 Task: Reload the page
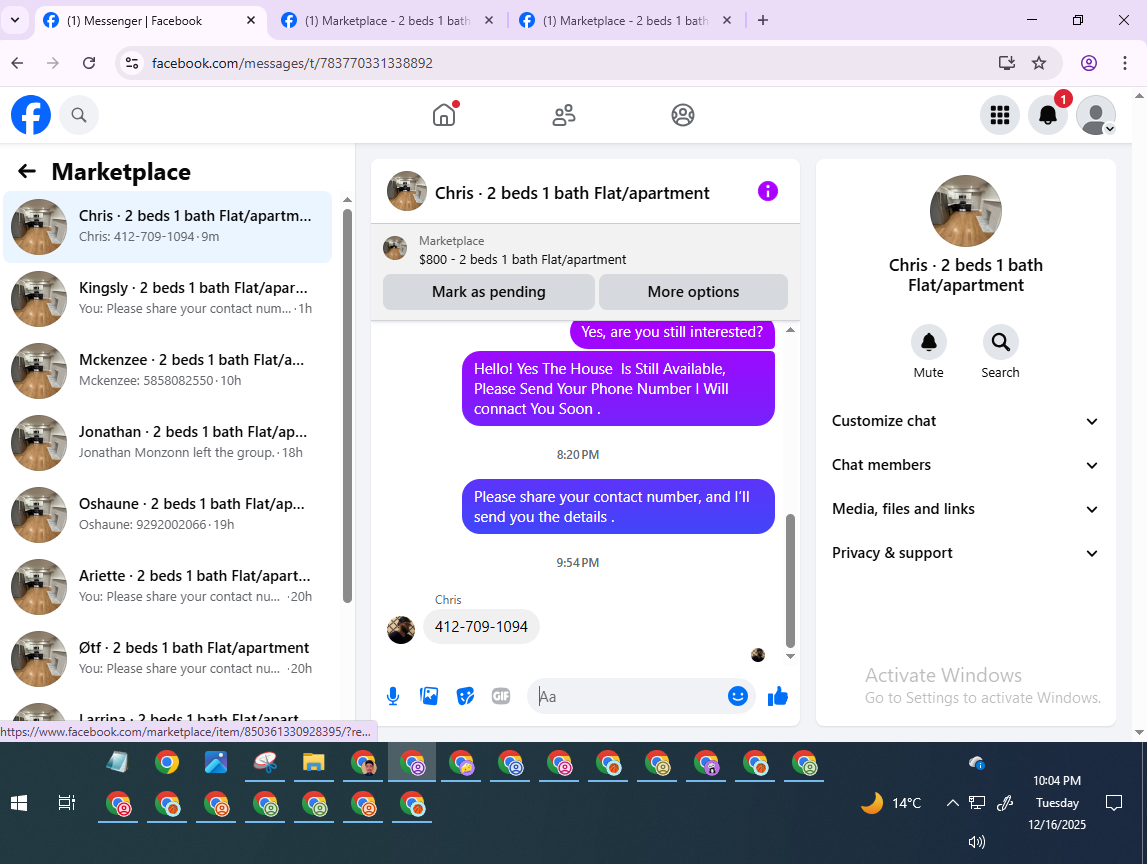[89, 63]
